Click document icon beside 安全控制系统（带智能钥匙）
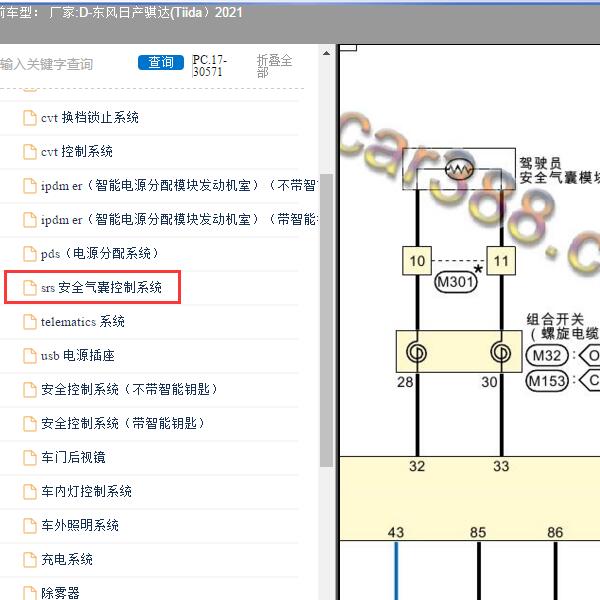Screen dimensions: 600x600 click(x=30, y=424)
